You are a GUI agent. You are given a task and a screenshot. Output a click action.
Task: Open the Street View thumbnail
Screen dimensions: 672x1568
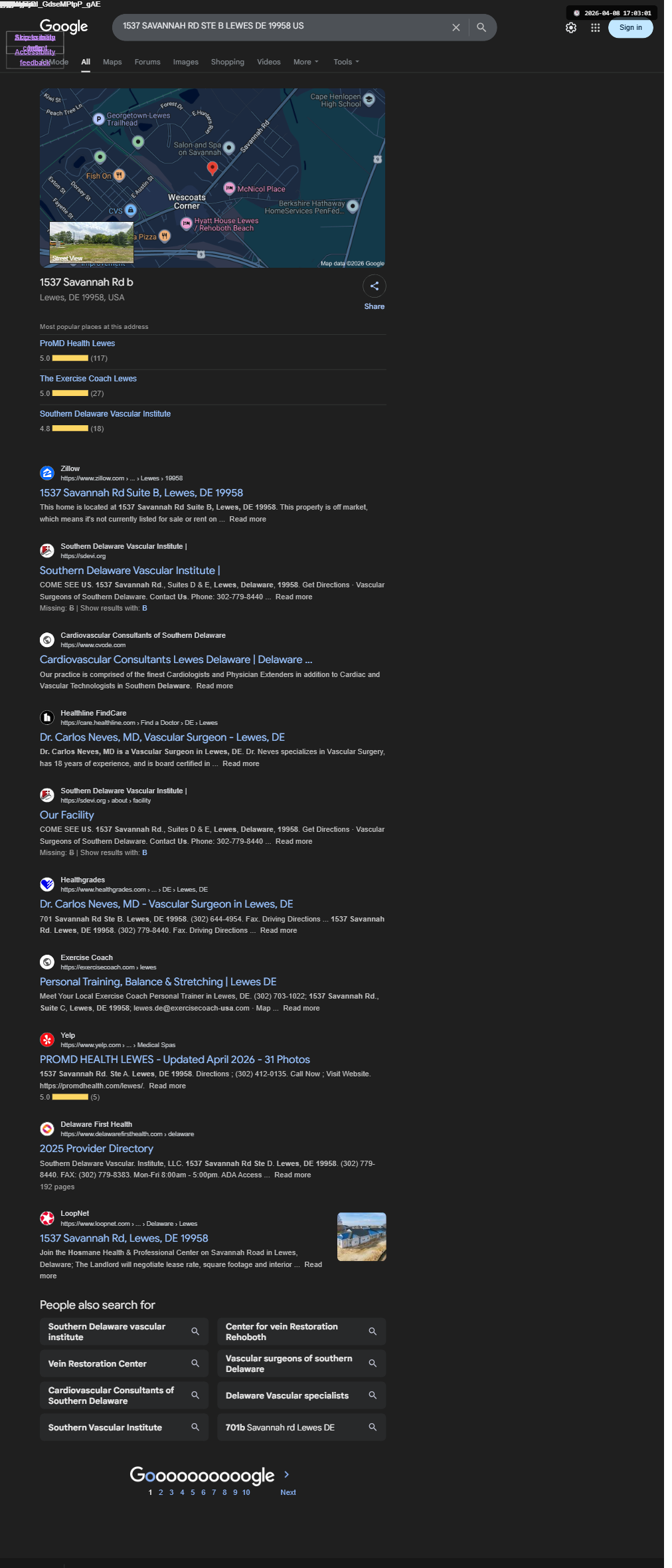[92, 243]
